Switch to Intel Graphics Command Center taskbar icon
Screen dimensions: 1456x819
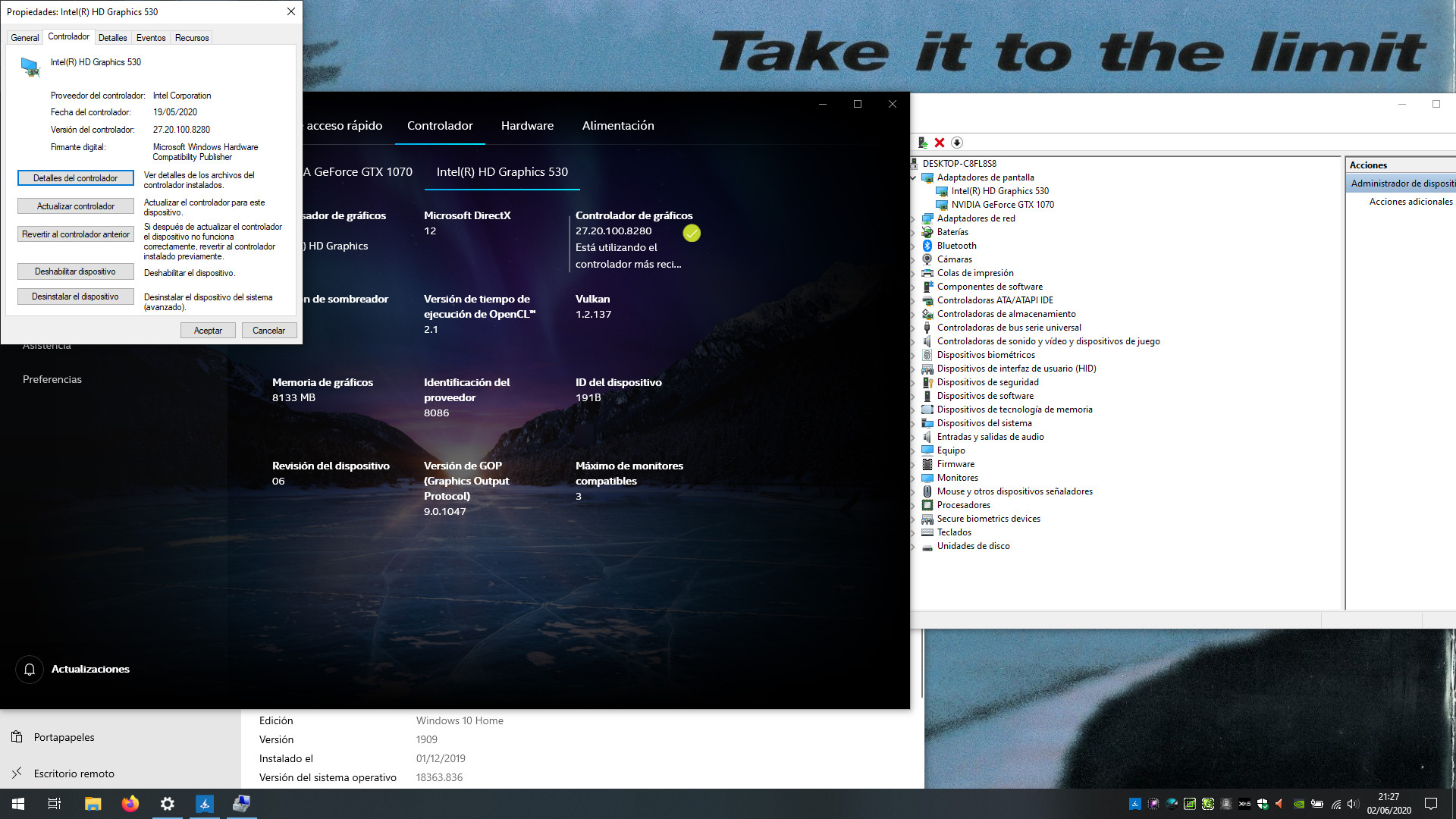[205, 804]
